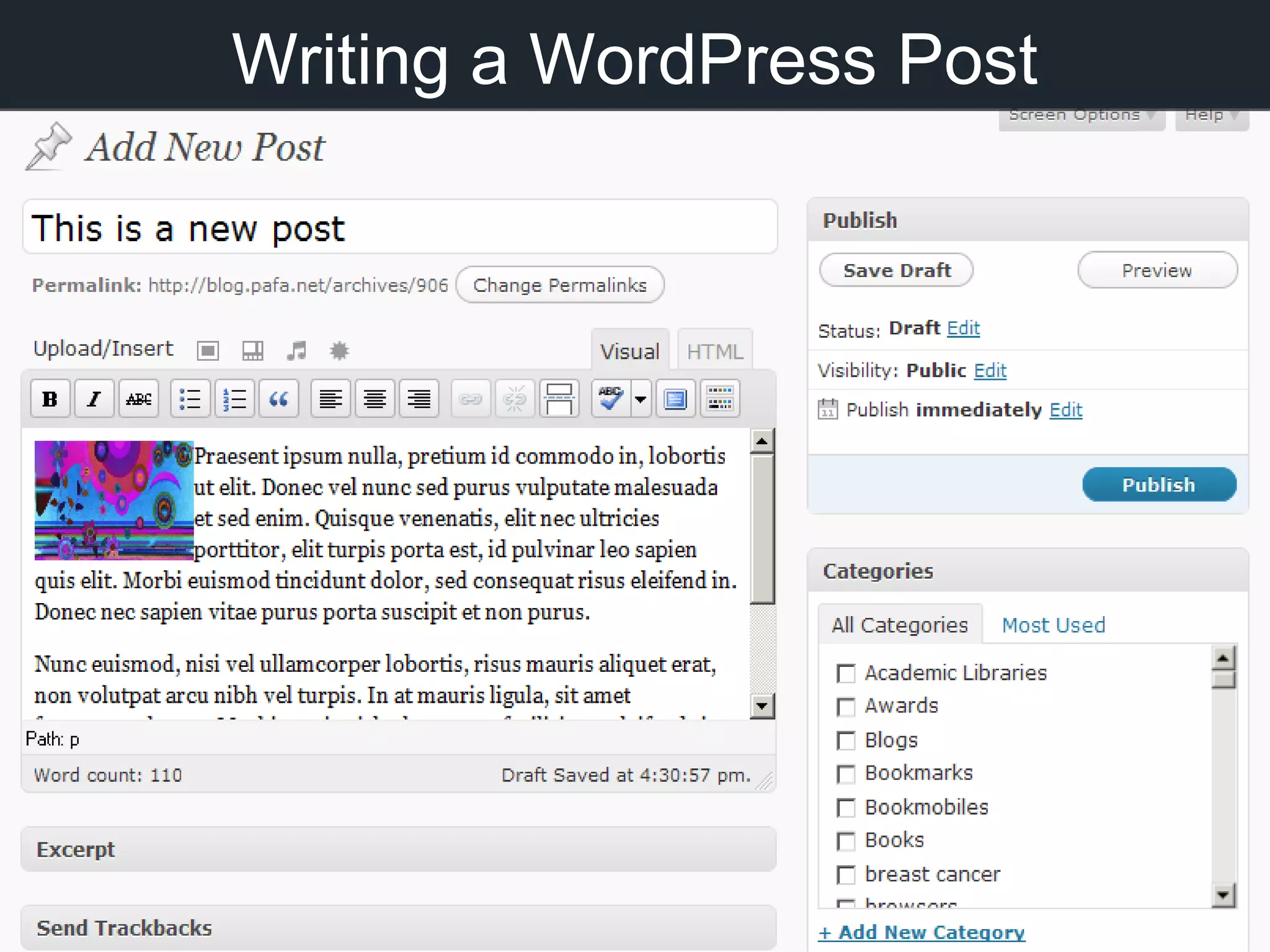
Task: Check the Books category
Action: 846,840
